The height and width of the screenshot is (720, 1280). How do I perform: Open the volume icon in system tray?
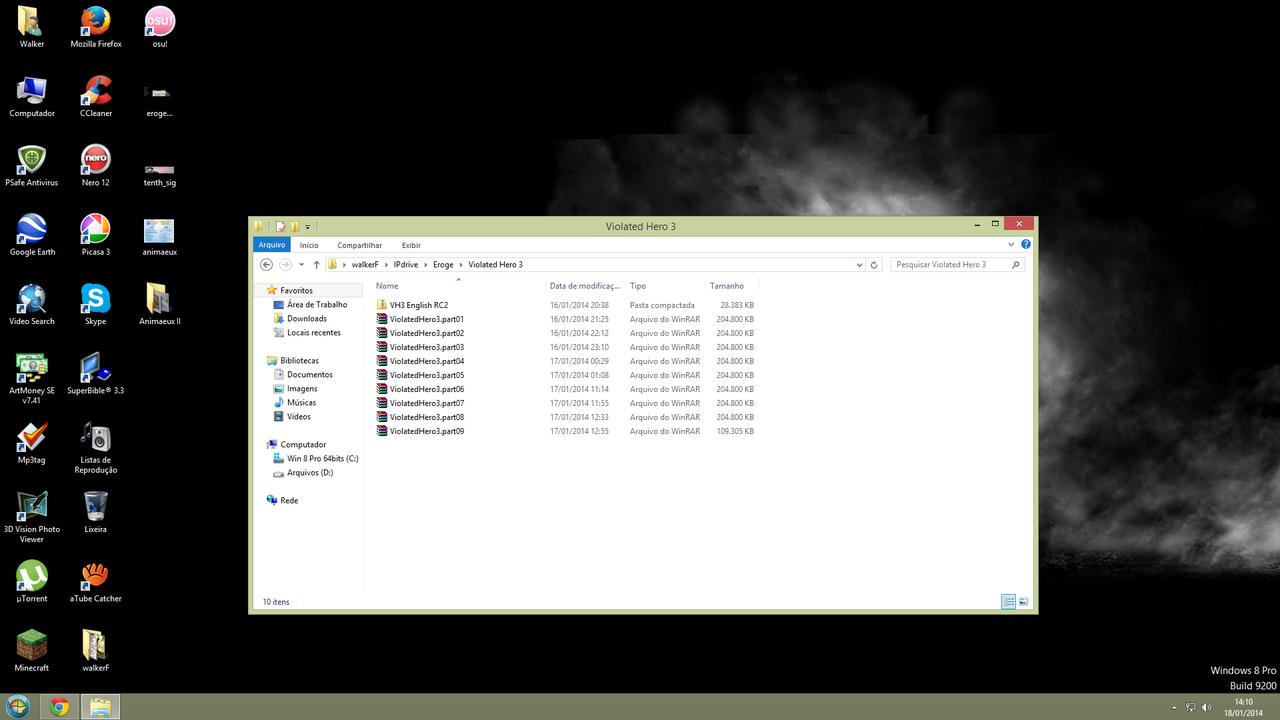tap(1207, 707)
